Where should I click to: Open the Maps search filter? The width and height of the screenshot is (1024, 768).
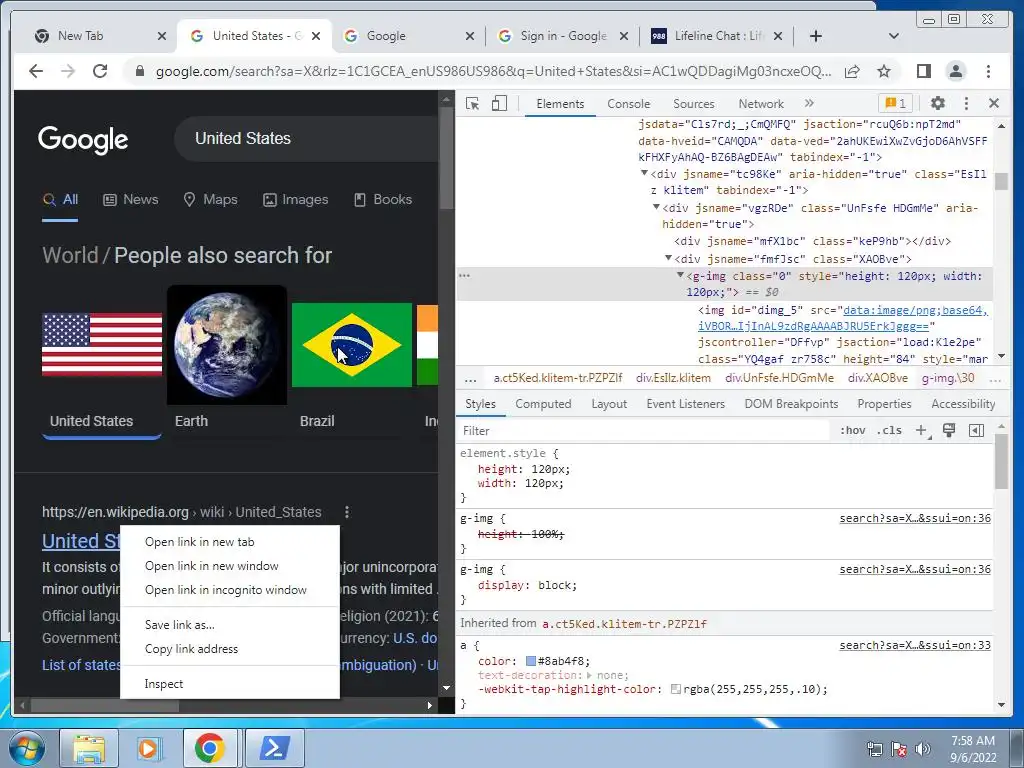tap(210, 200)
